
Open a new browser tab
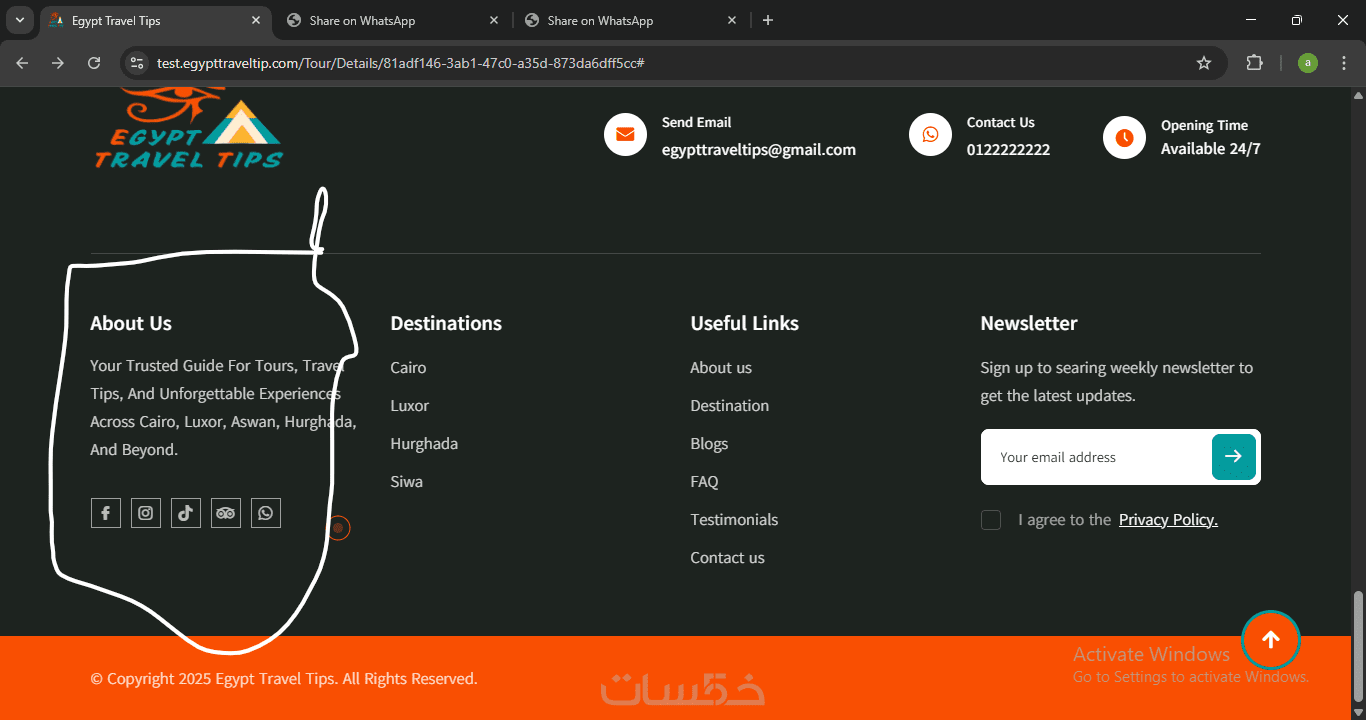768,20
